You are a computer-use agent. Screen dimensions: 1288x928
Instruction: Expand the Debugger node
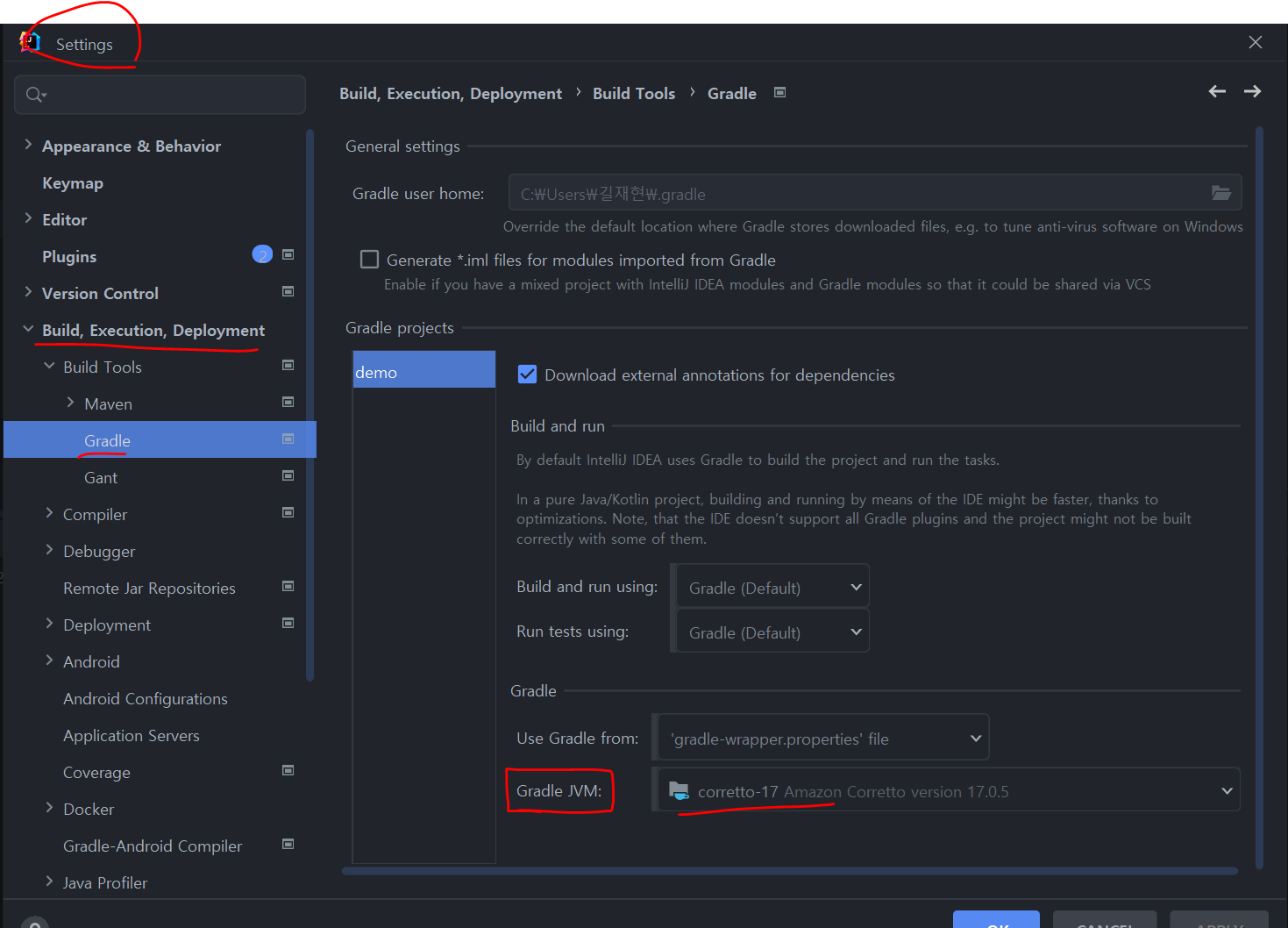(49, 550)
